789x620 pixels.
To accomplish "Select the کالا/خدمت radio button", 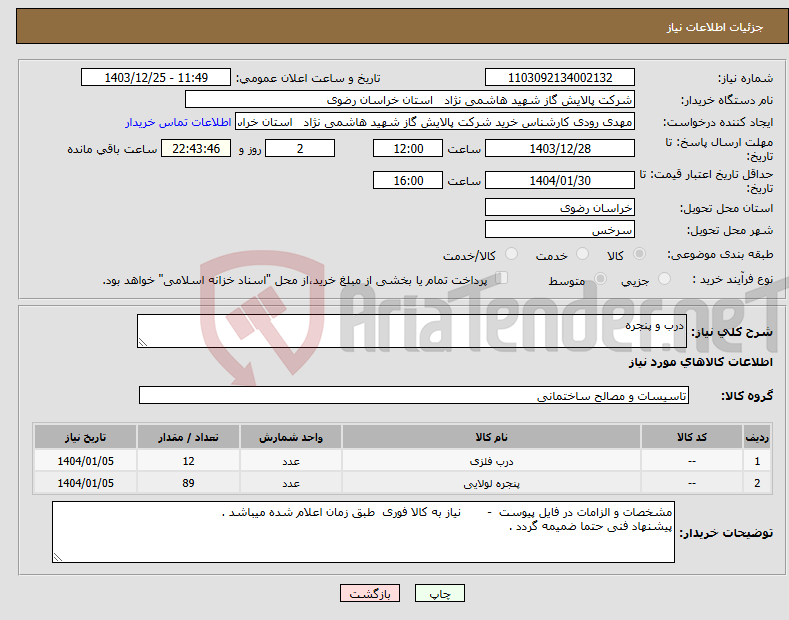I will 511,254.
